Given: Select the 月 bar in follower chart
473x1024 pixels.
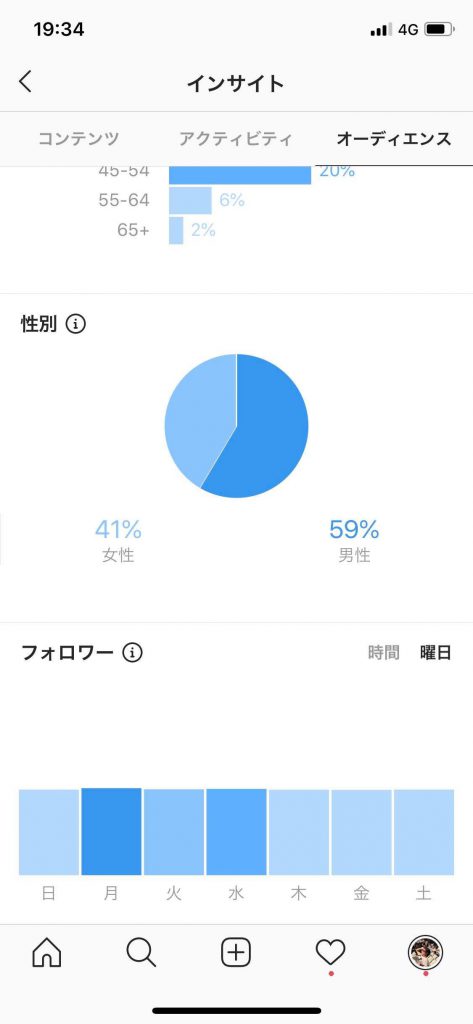Looking at the screenshot, I should pyautogui.click(x=111, y=831).
